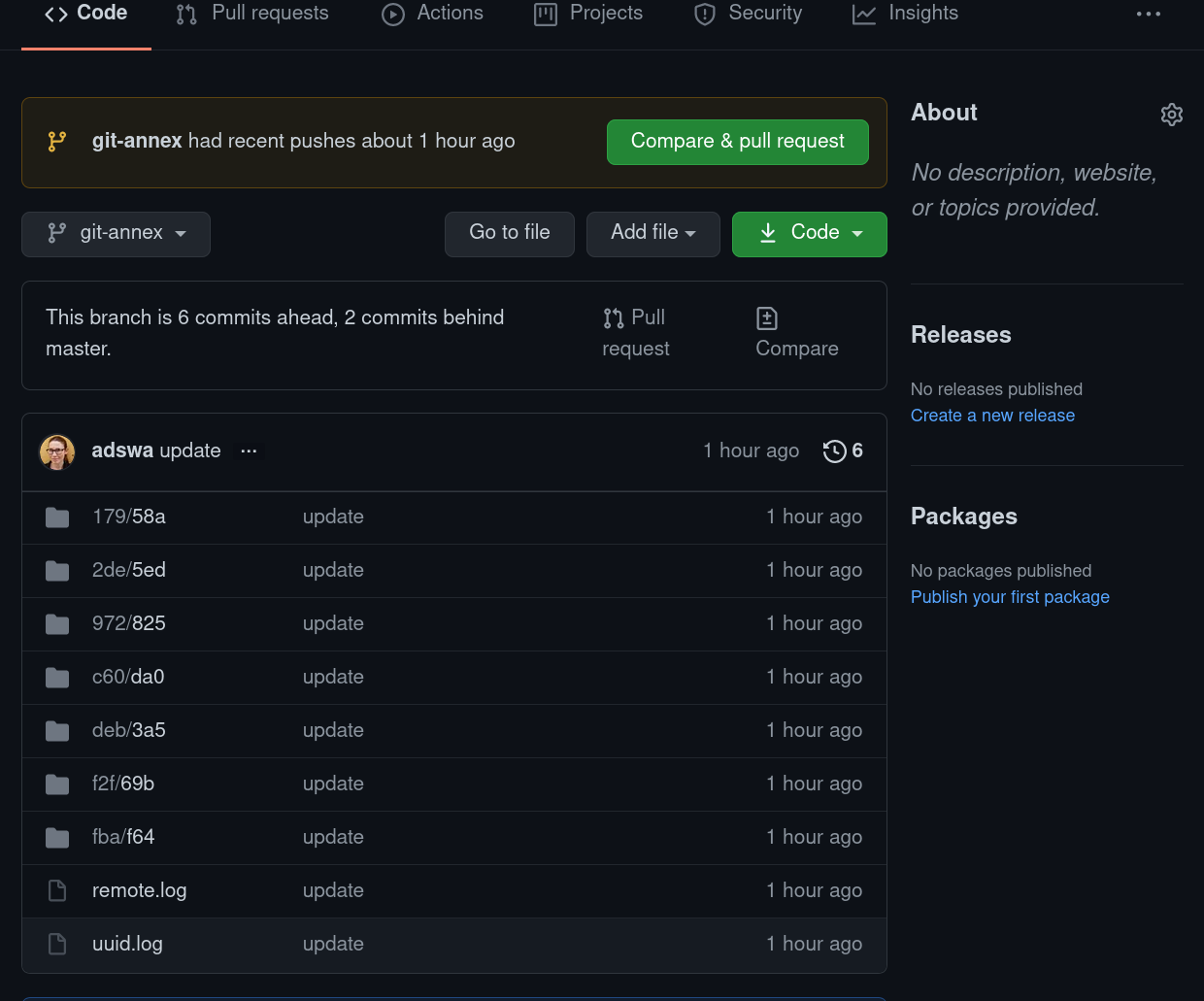The width and height of the screenshot is (1204, 1001).
Task: Click the Compare diff icon
Action: (x=766, y=318)
